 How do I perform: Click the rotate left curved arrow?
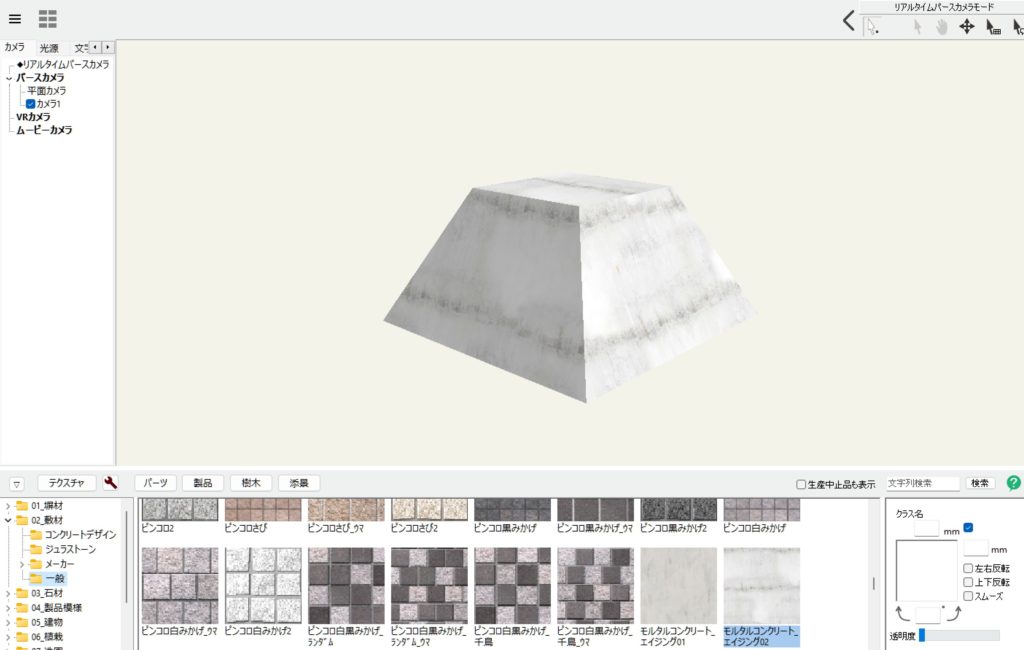coord(902,611)
